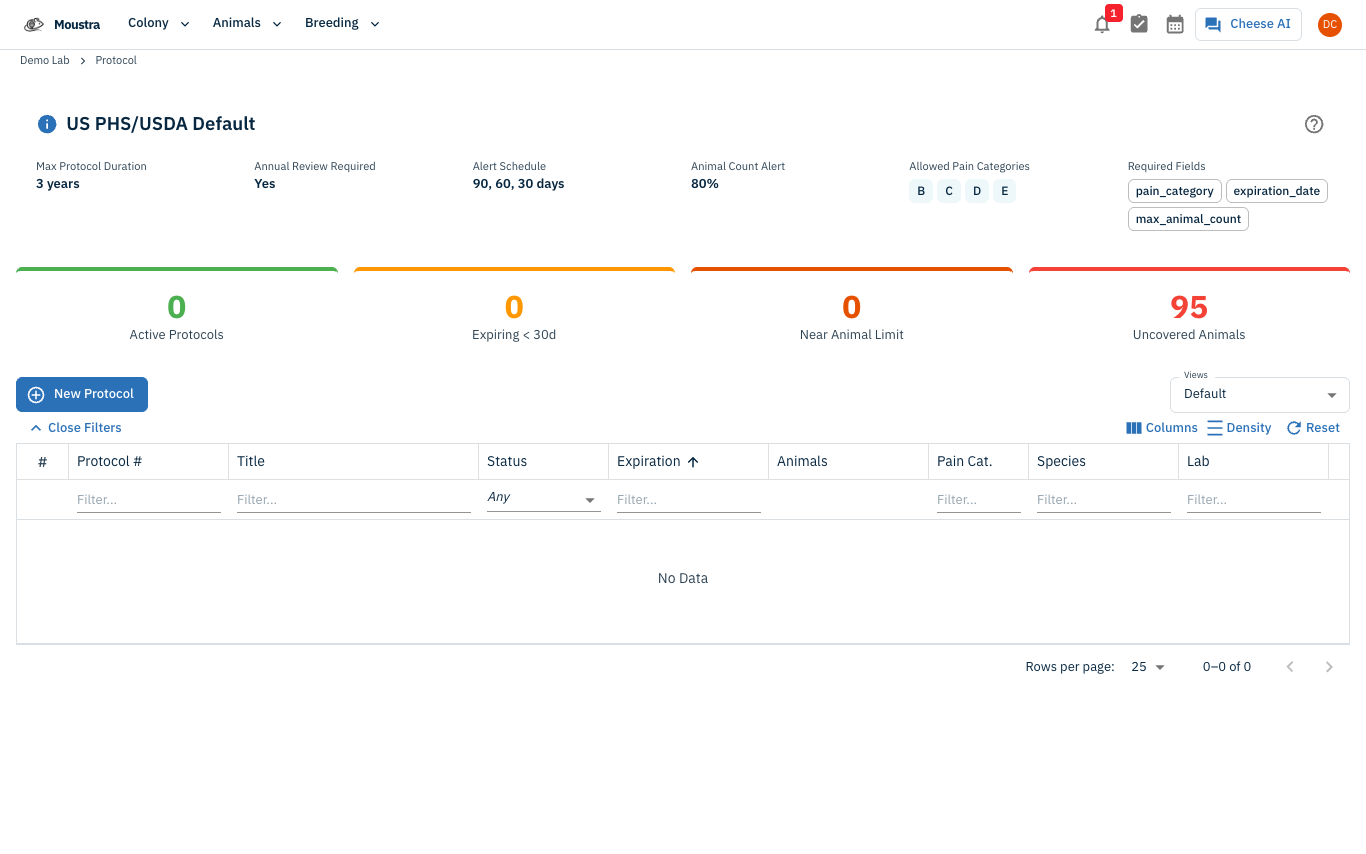Viewport: 1366px width, 854px height.
Task: Go to previous page arrow
Action: 1290,667
